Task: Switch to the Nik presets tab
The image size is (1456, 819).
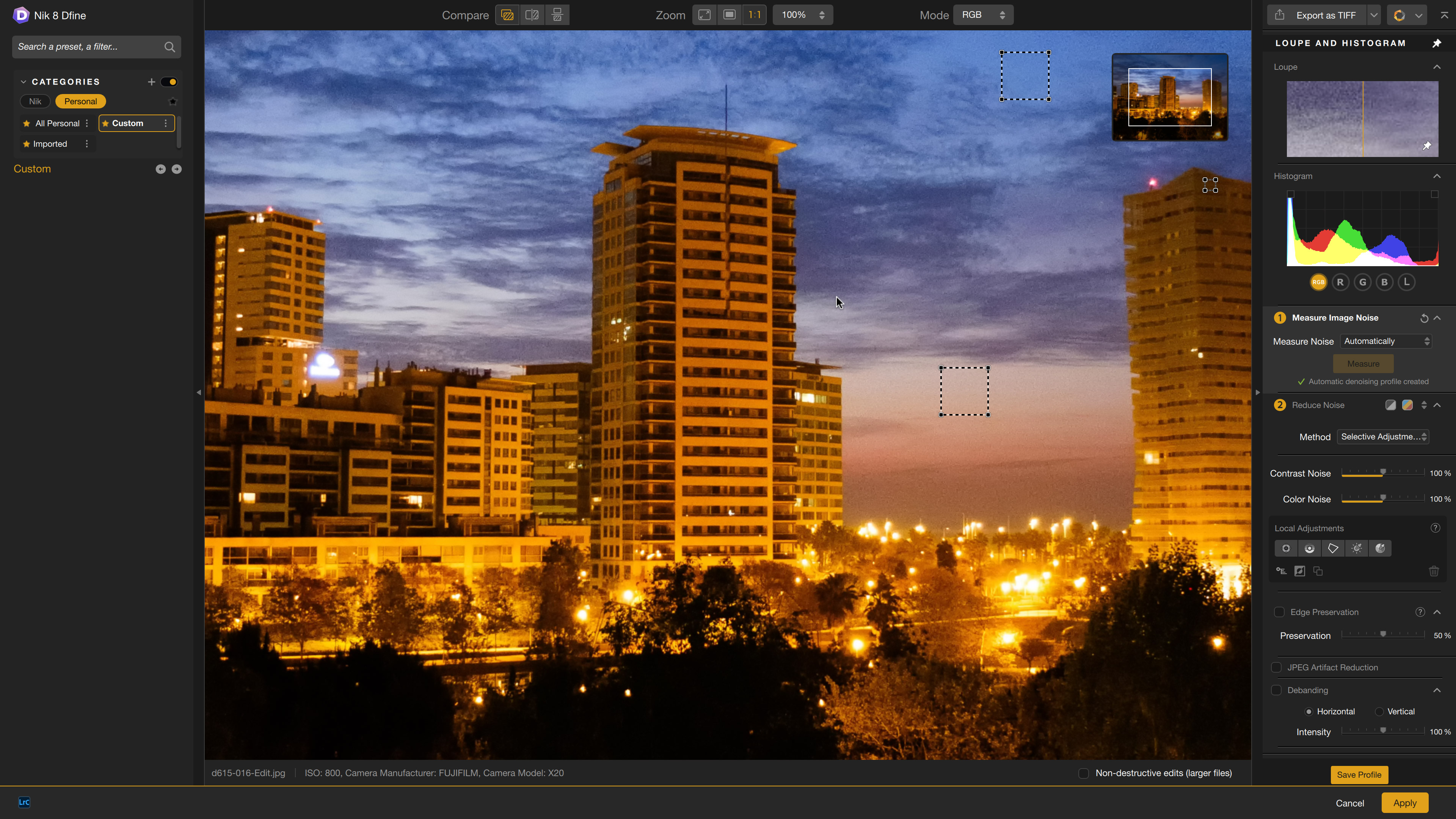Action: click(35, 102)
